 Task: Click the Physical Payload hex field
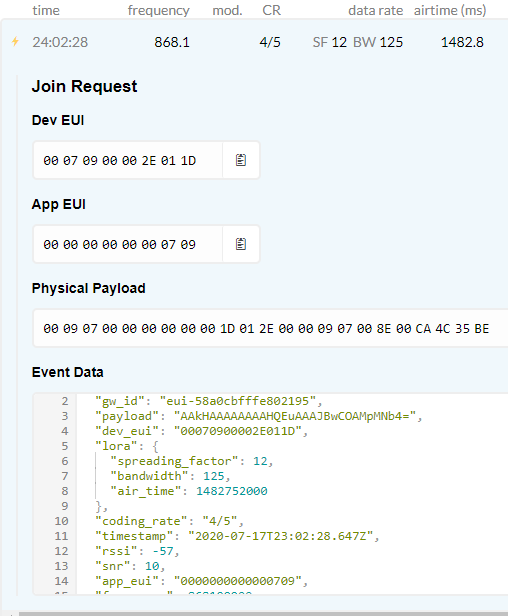271,328
